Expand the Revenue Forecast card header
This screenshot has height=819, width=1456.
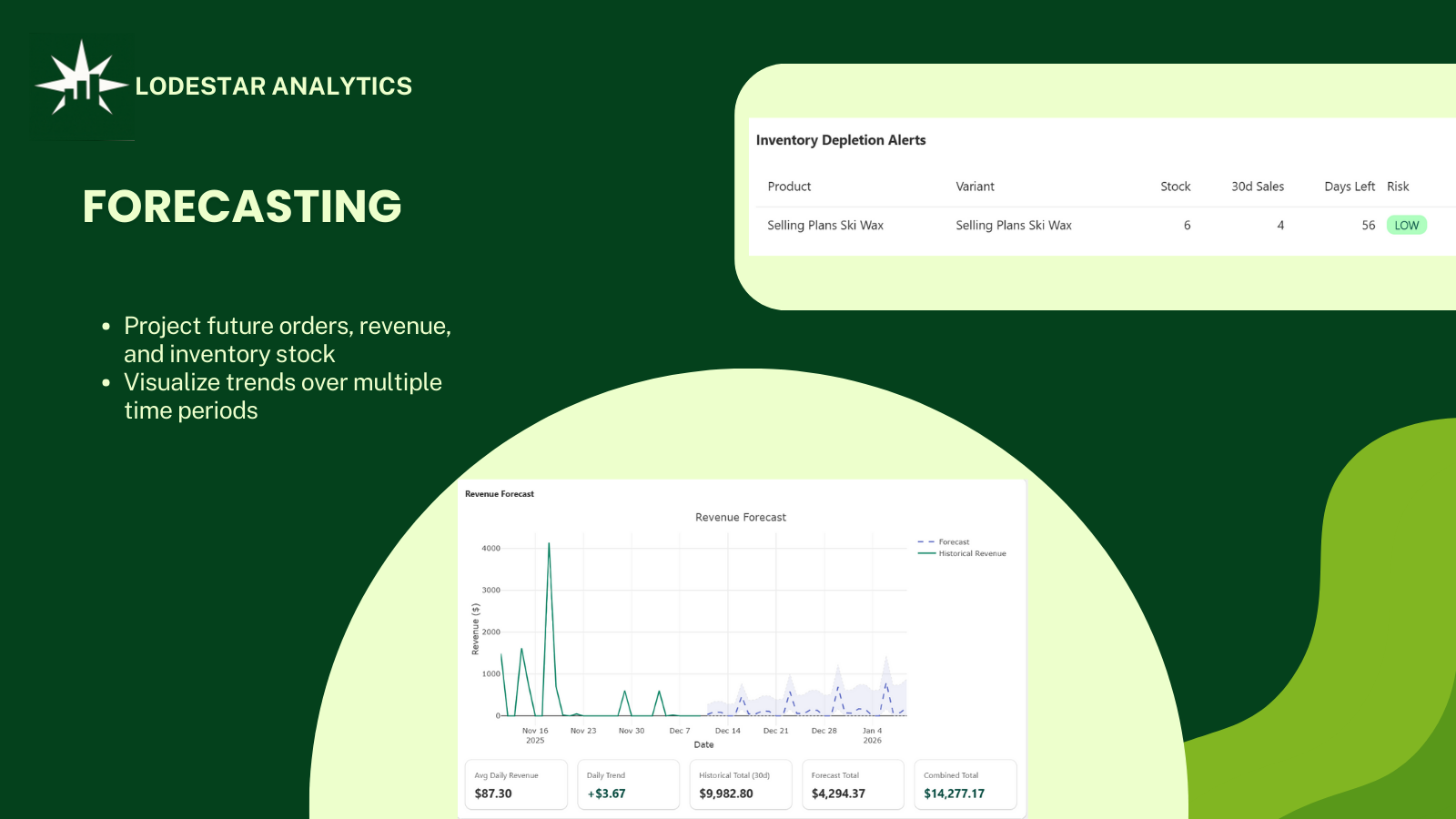499,494
